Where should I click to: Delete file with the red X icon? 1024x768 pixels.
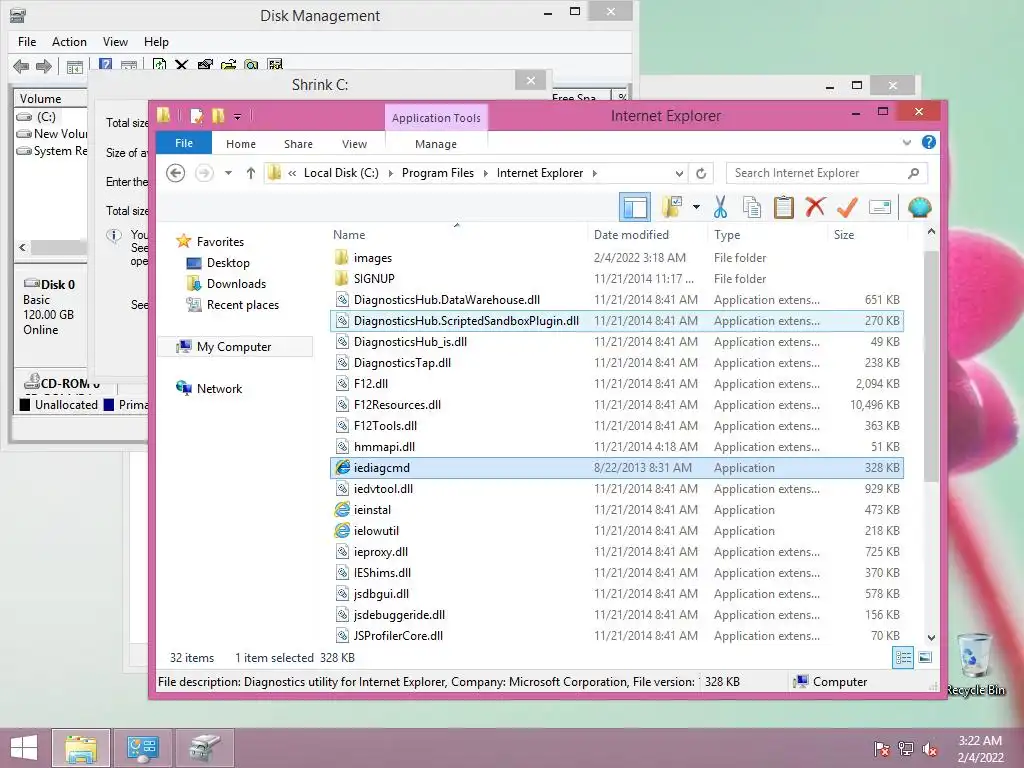point(815,208)
